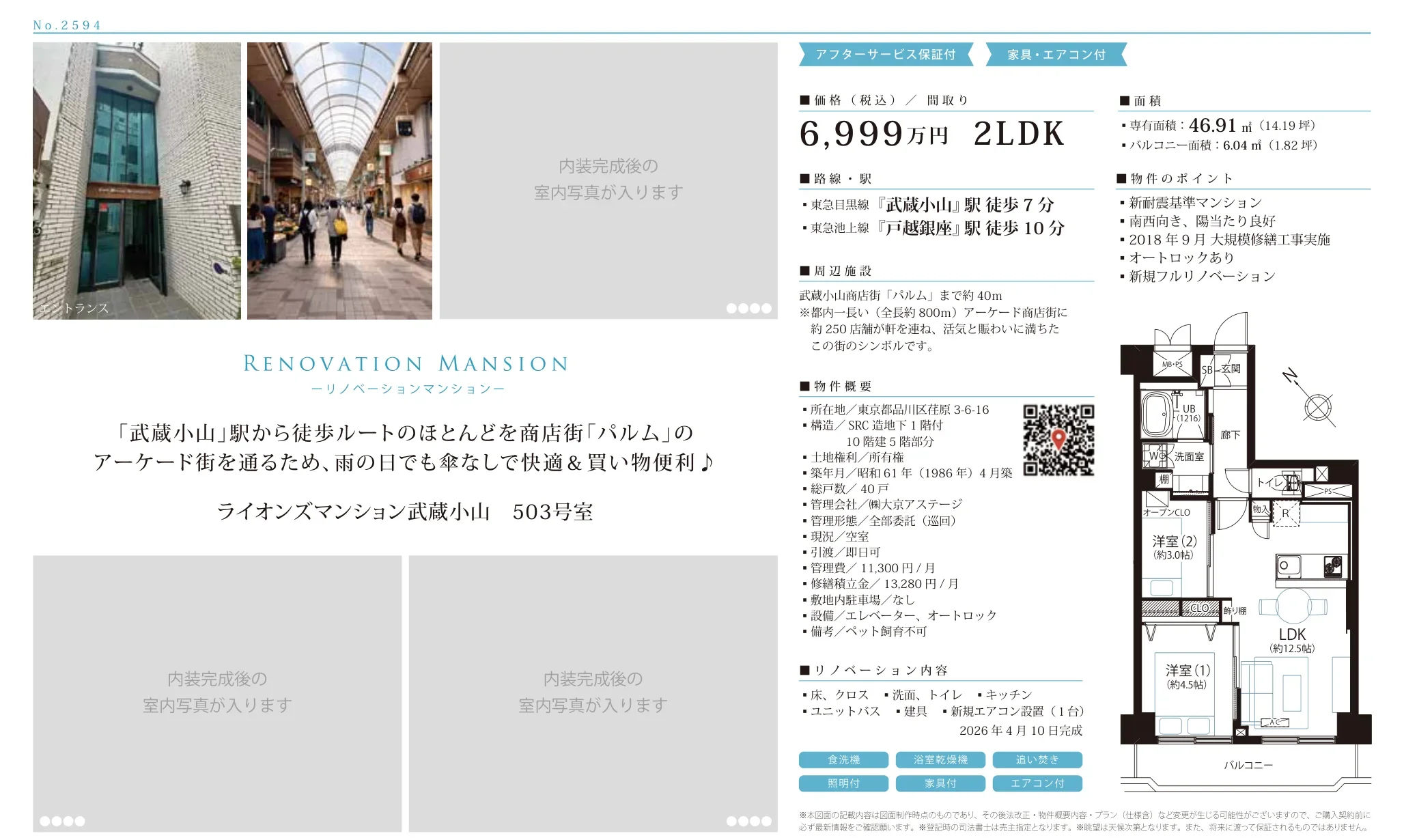Click the No.2594 listing number
The image size is (1404, 840).
pos(67,25)
